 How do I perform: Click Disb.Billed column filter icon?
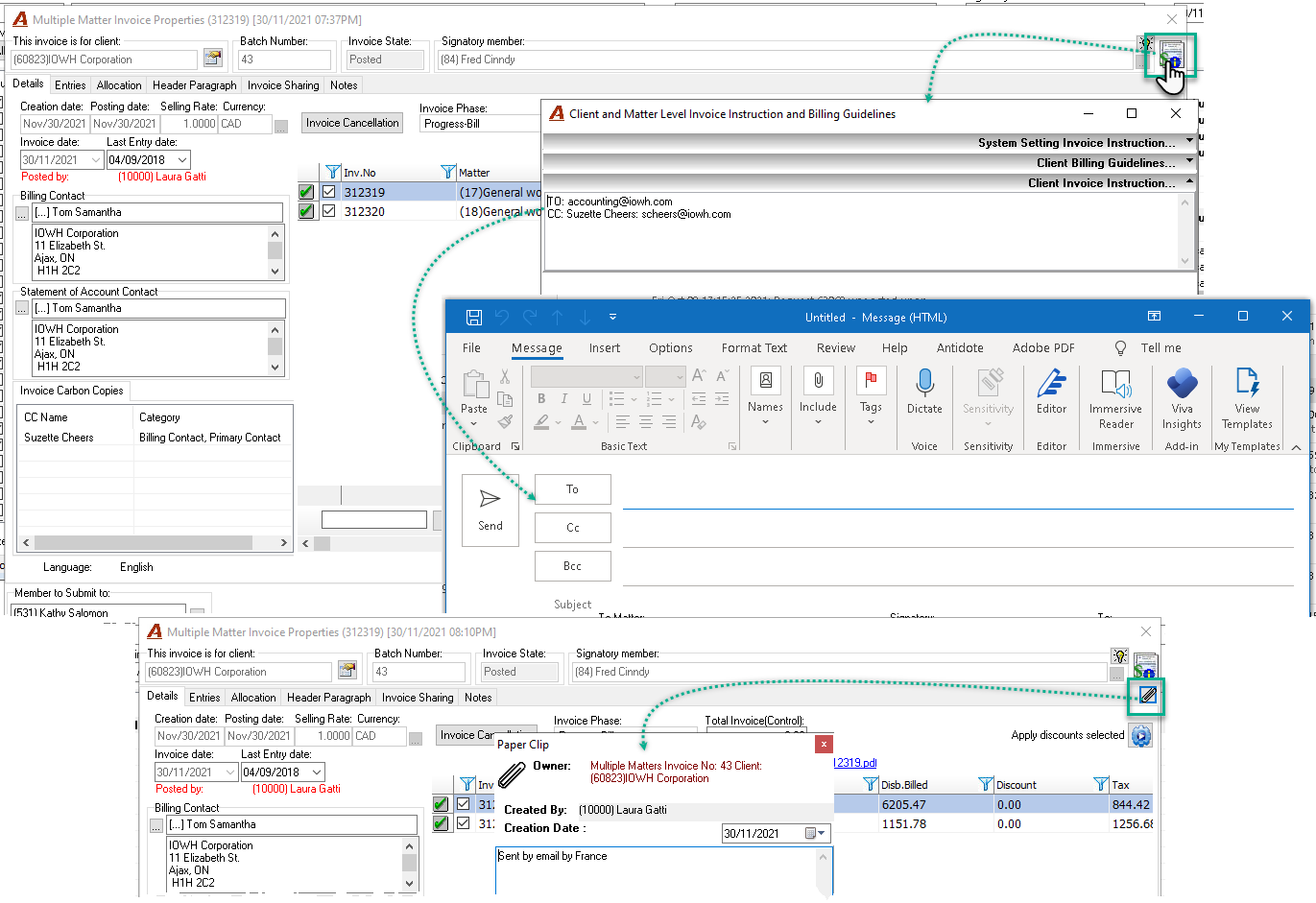pos(871,784)
